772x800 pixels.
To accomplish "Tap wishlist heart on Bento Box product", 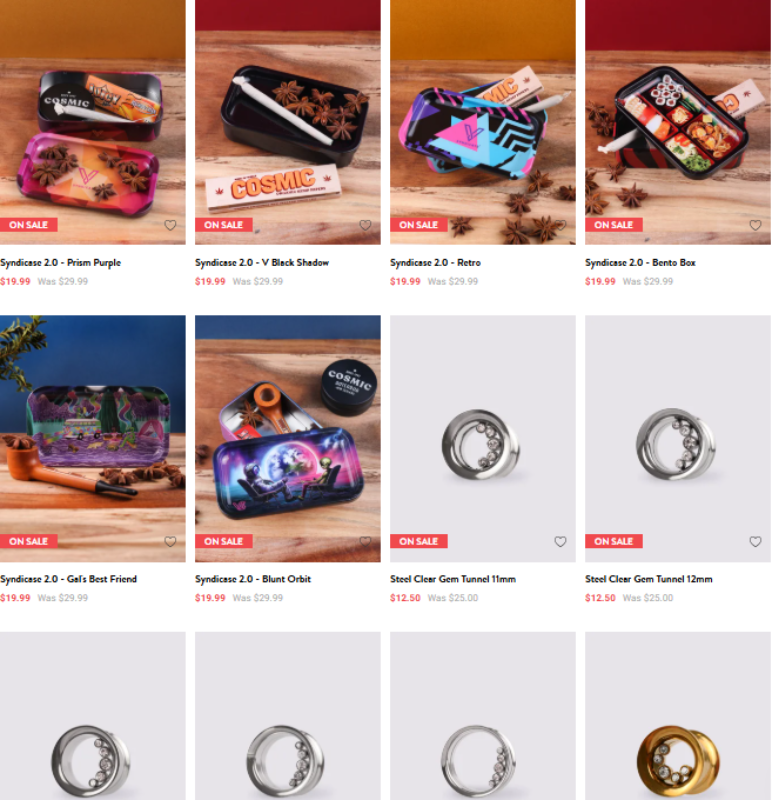I will click(755, 225).
